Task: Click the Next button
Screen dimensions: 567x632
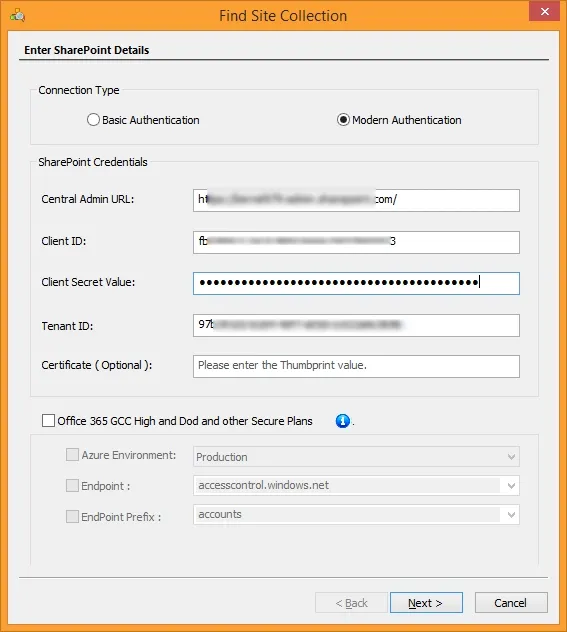Action: click(x=426, y=603)
